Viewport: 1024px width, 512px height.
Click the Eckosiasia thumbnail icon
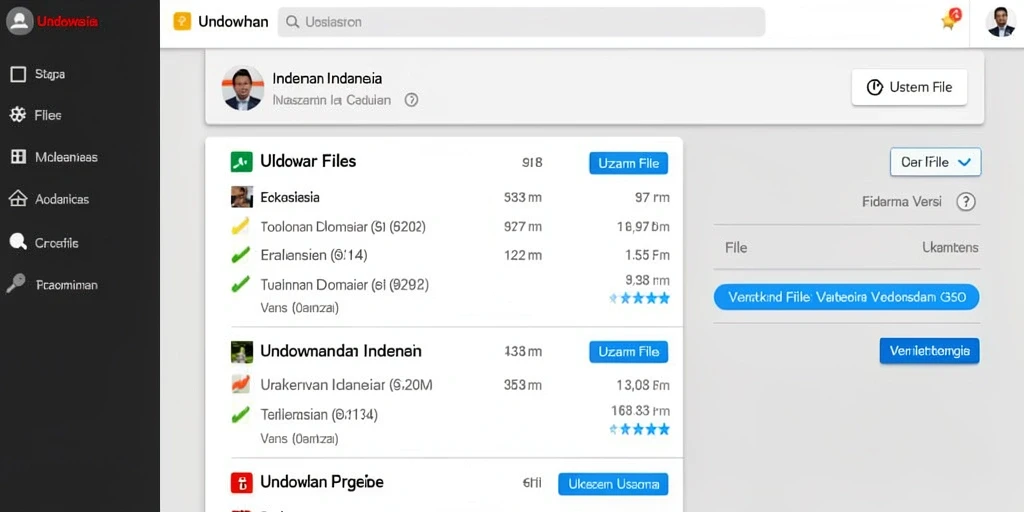pos(242,197)
